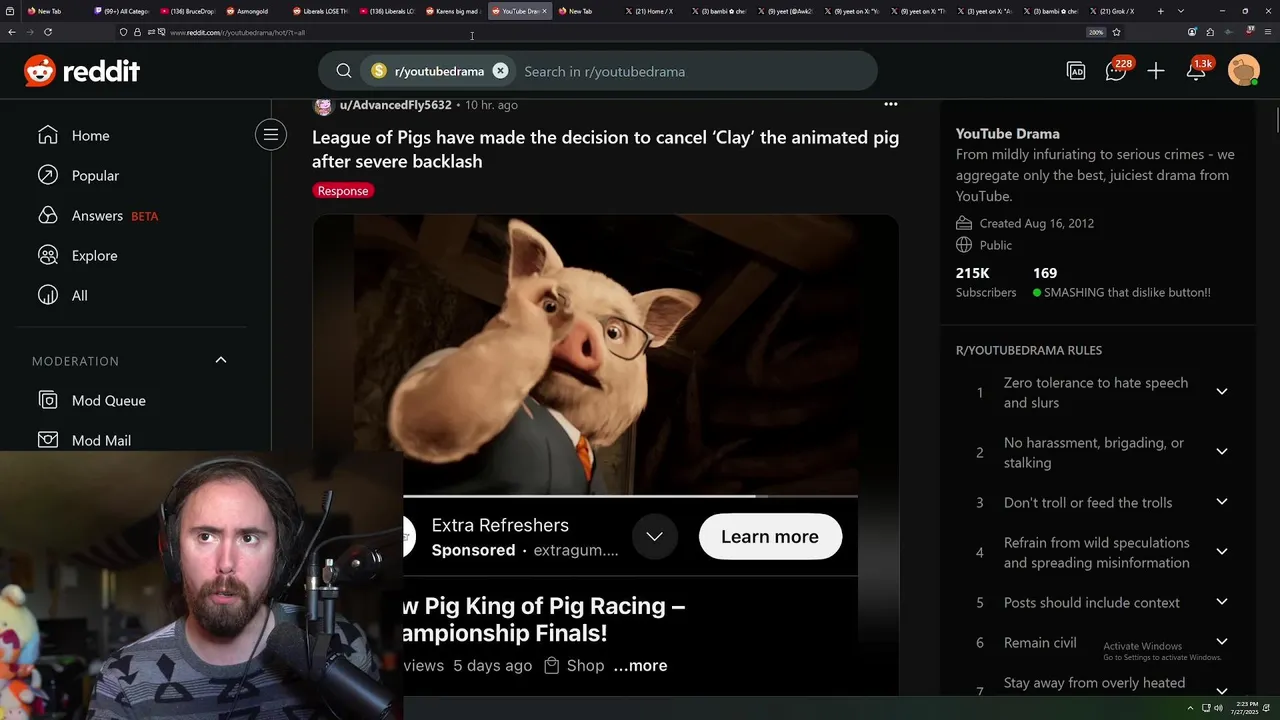Go to Popular in left sidebar

[x=95, y=175]
